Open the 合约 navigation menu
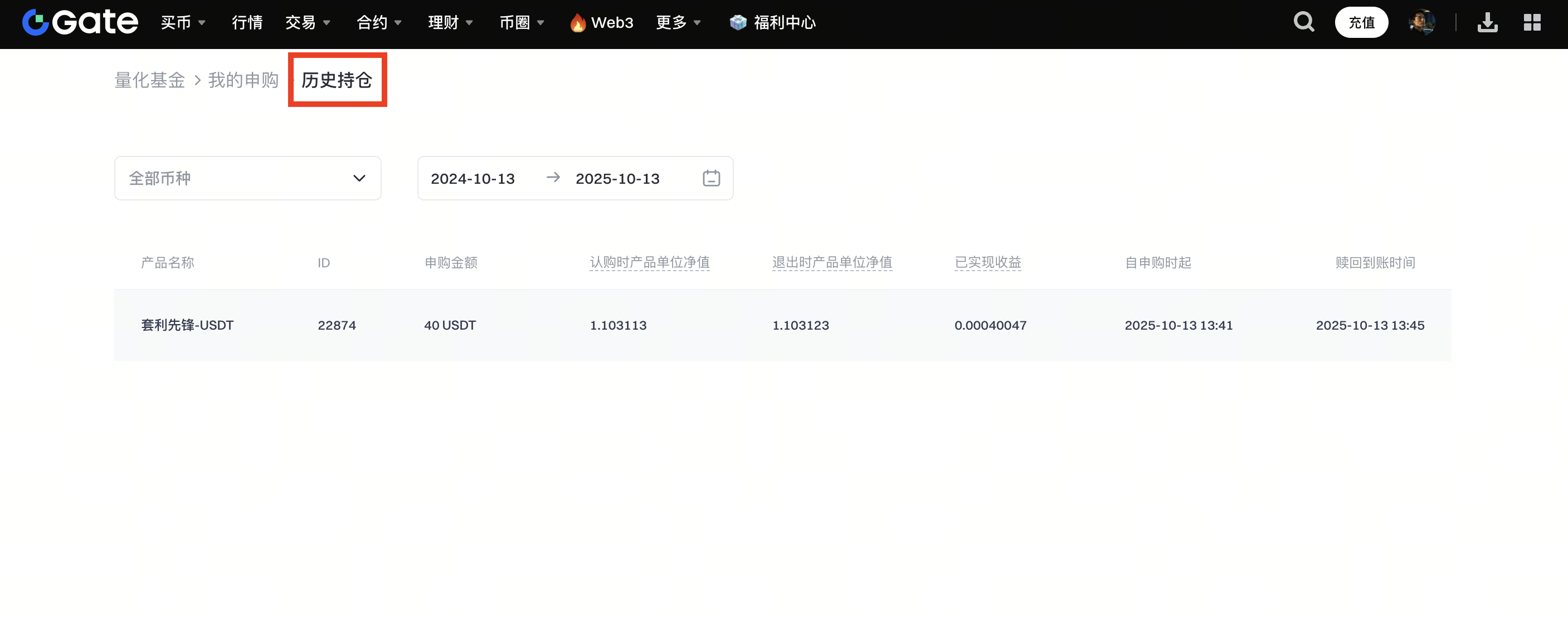 [378, 22]
